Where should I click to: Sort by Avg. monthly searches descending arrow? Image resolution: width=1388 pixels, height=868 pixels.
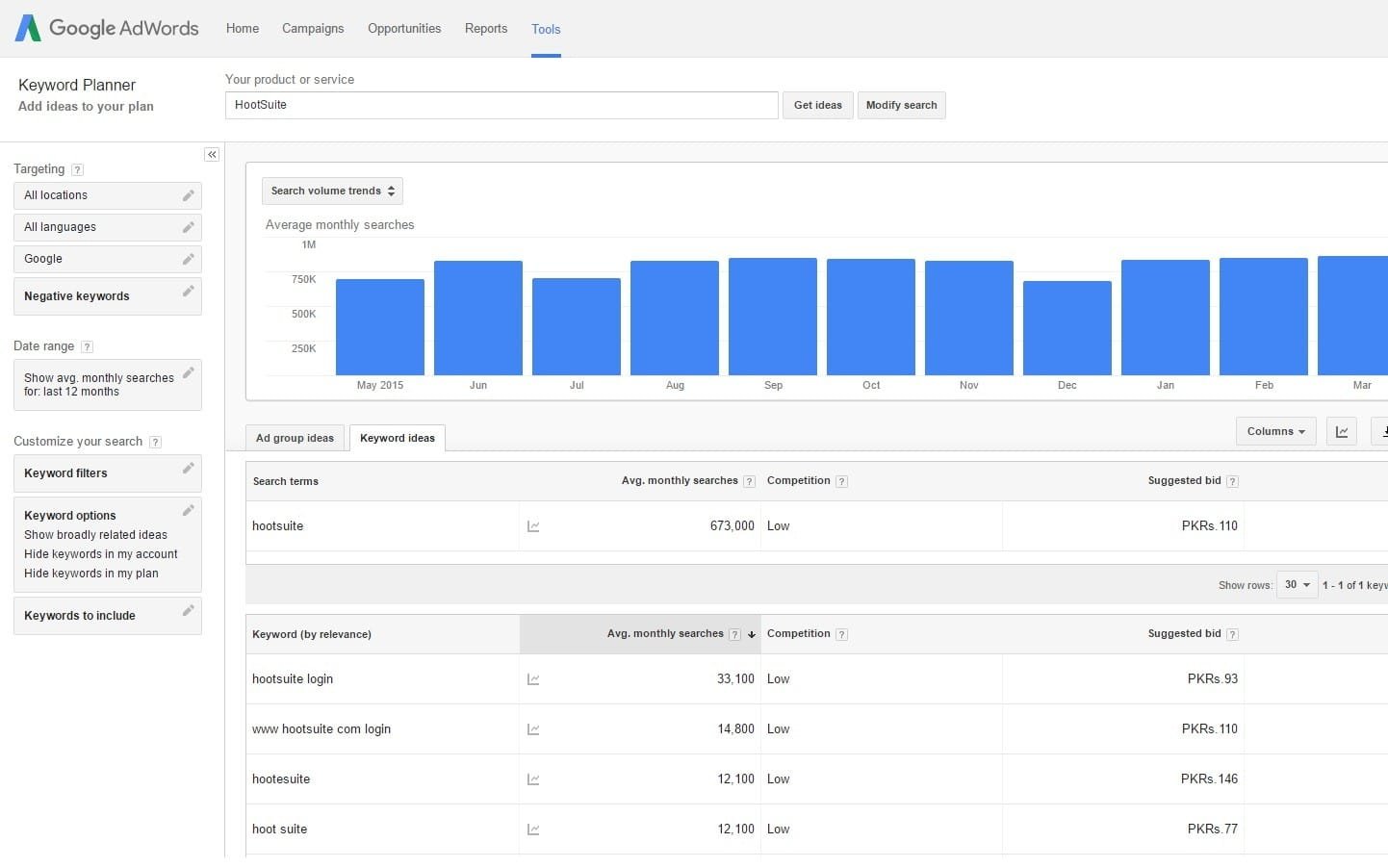tap(752, 634)
